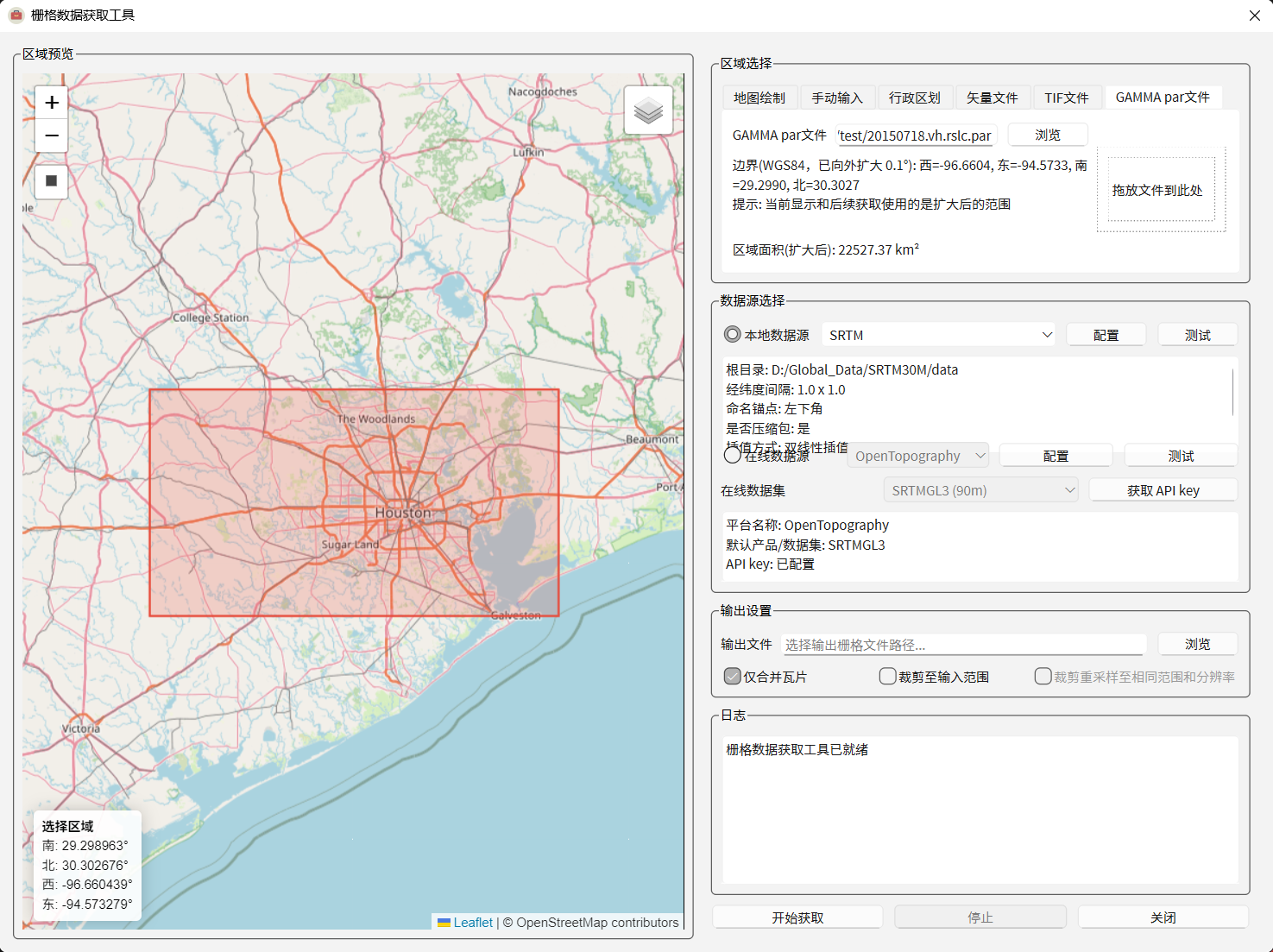Select the 本地数据源 radio button
This screenshot has height=952, width=1273.
click(x=733, y=335)
